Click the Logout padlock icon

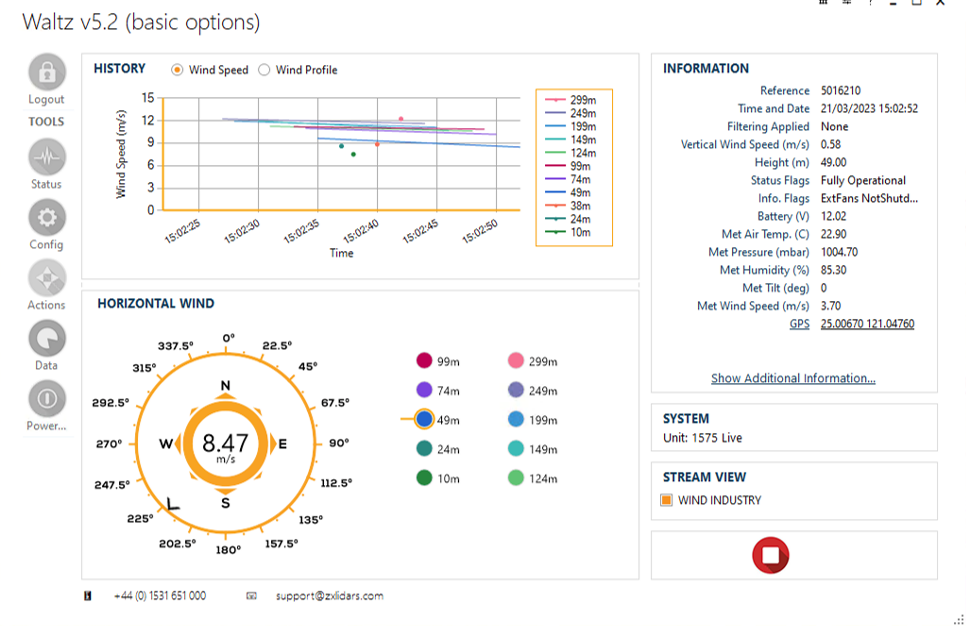pyautogui.click(x=46, y=72)
